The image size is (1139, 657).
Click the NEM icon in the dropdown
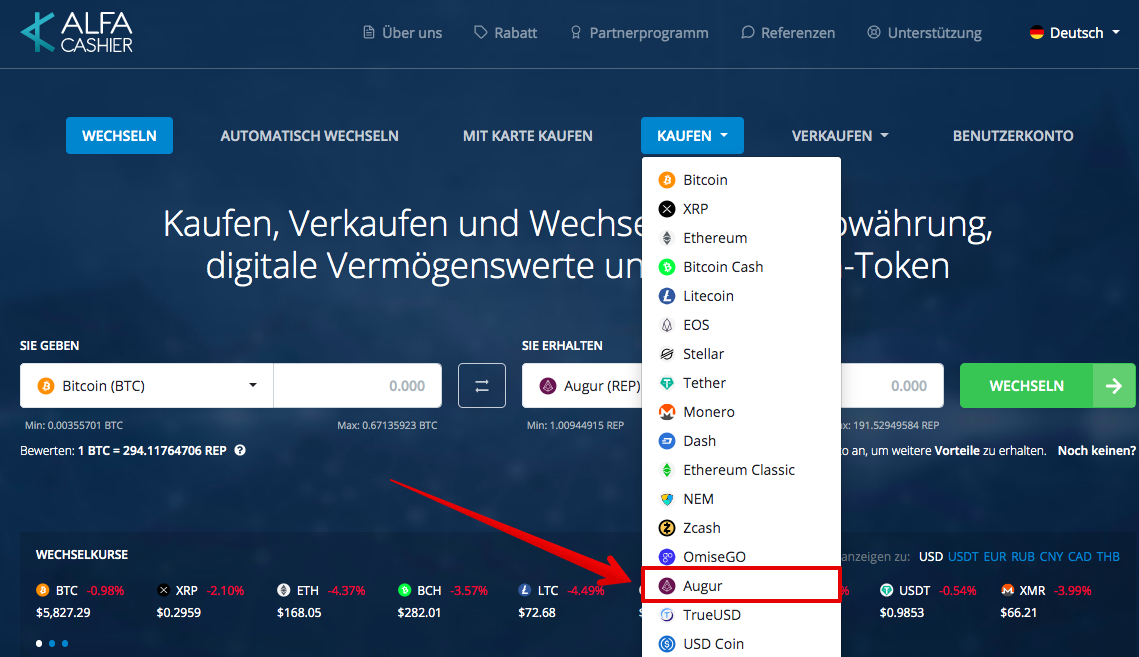tap(667, 499)
